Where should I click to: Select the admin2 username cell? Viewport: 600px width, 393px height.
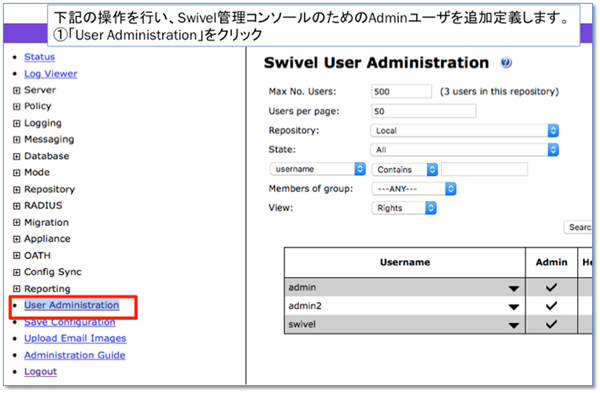pyautogui.click(x=405, y=306)
